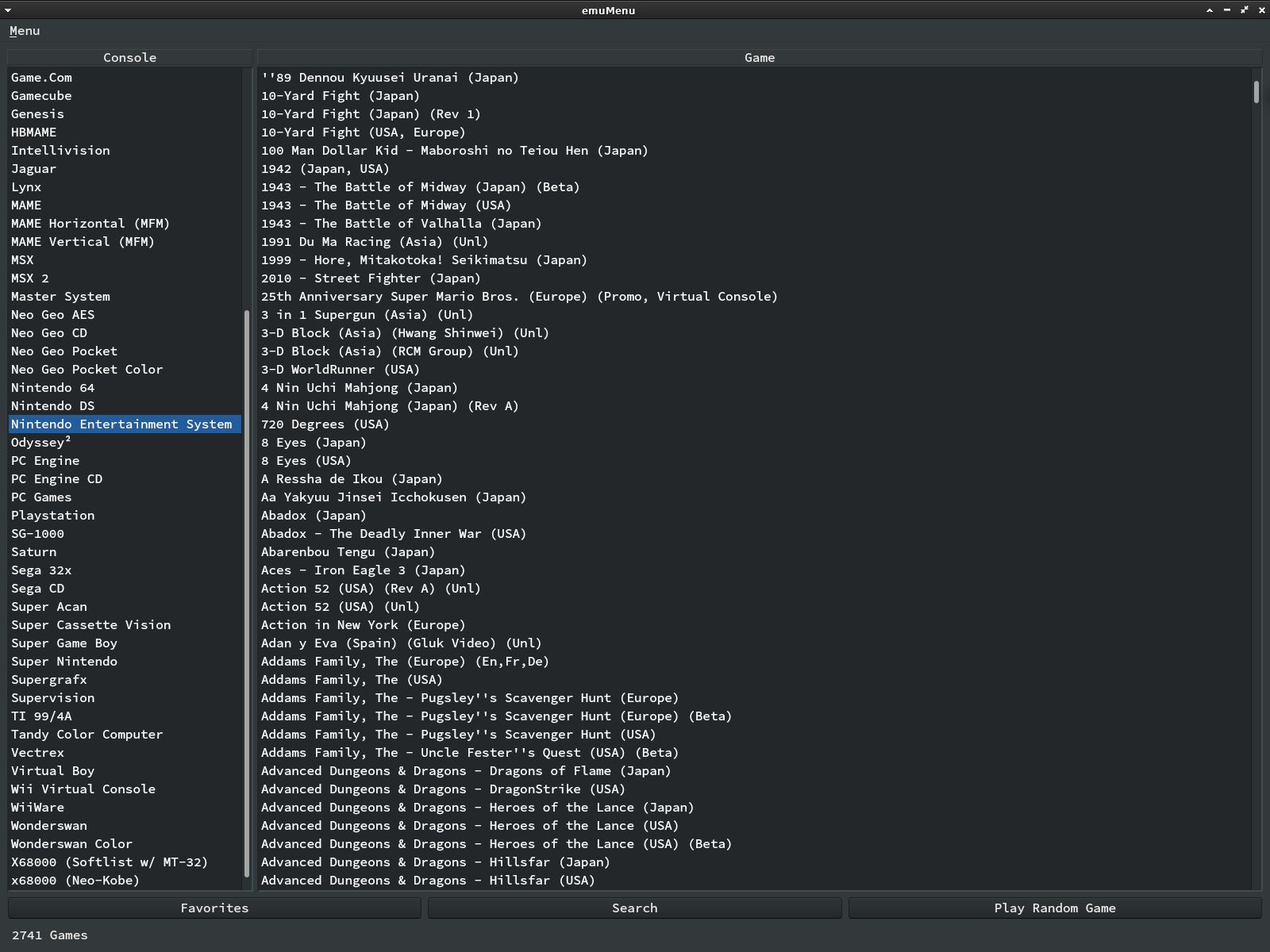
Task: Choose HBMAME from console list
Action: coord(125,132)
